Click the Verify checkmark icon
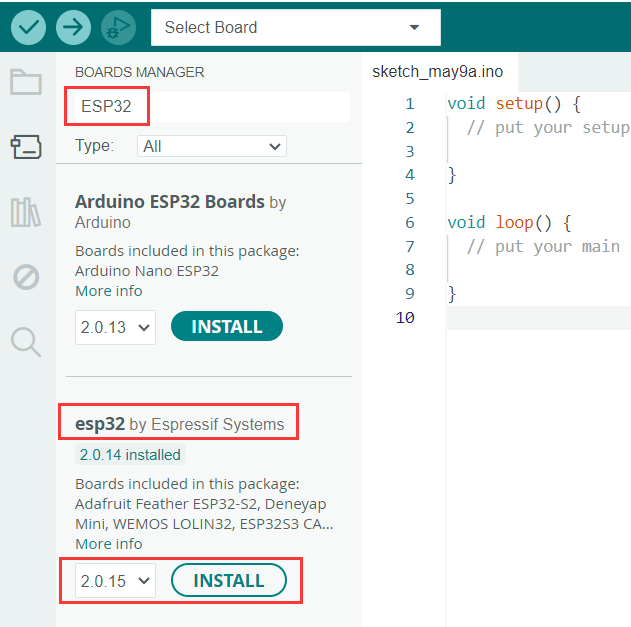 pos(28,27)
